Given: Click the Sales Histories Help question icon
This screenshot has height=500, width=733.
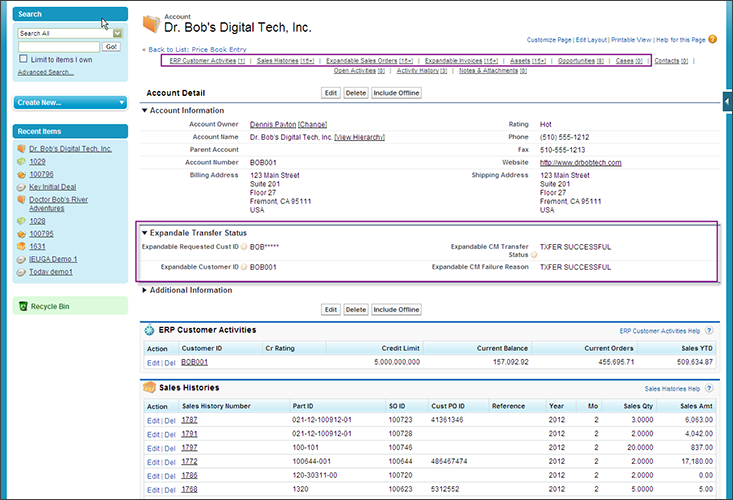Looking at the screenshot, I should tap(709, 388).
